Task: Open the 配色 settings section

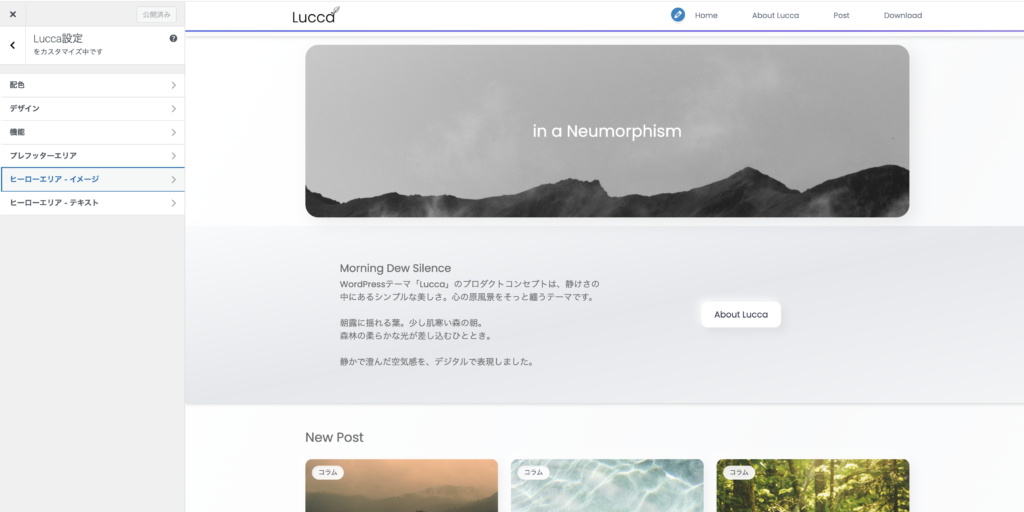Action: [92, 85]
